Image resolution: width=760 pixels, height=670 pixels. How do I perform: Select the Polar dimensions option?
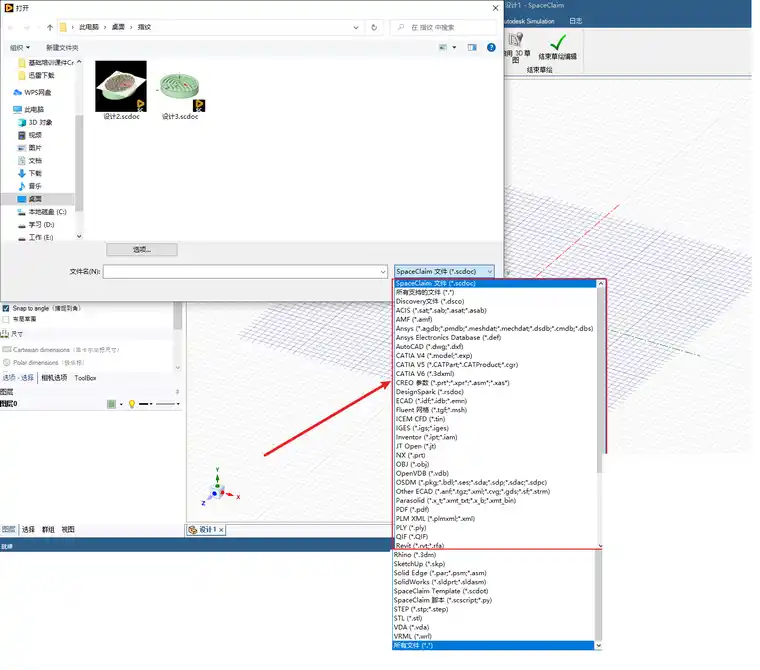click(44, 363)
